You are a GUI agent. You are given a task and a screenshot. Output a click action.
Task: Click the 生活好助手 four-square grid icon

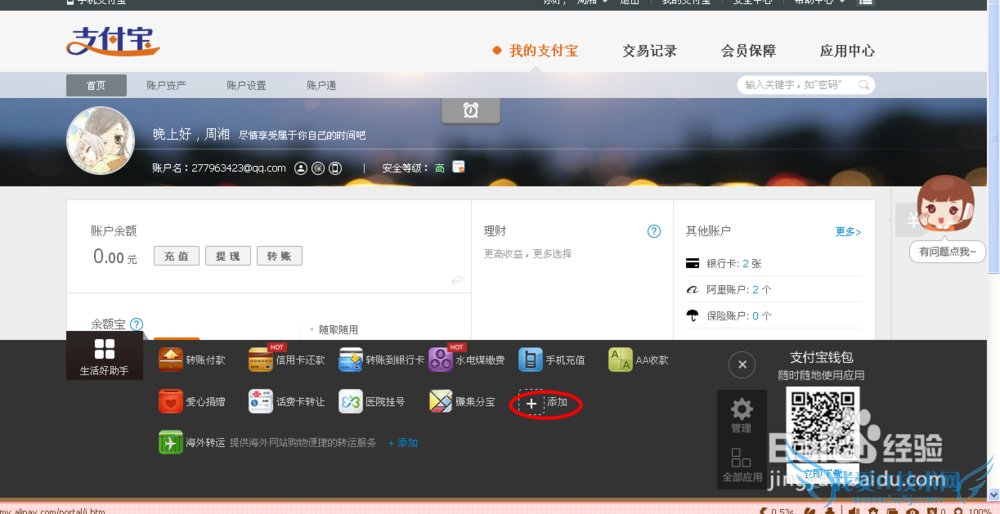104,349
